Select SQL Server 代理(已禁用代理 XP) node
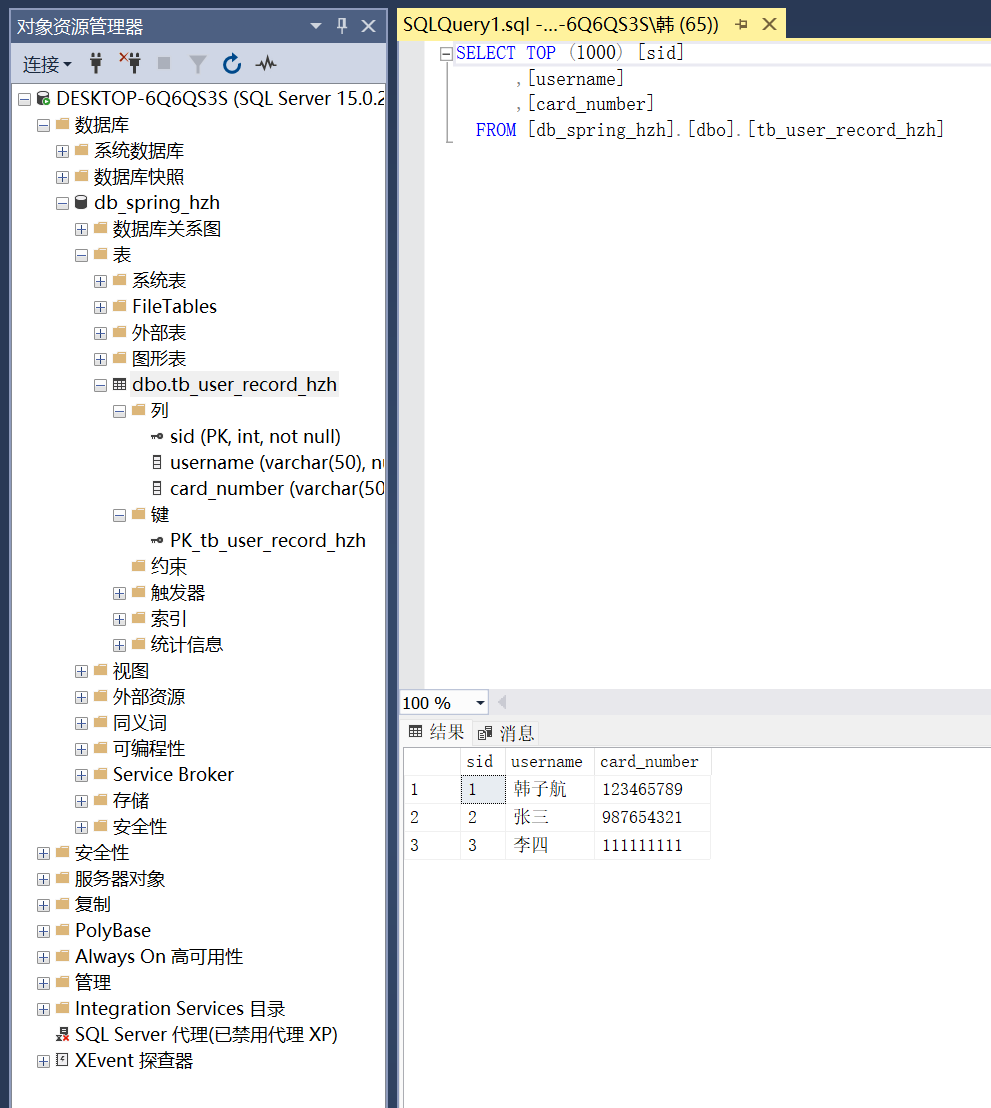 tap(206, 1035)
